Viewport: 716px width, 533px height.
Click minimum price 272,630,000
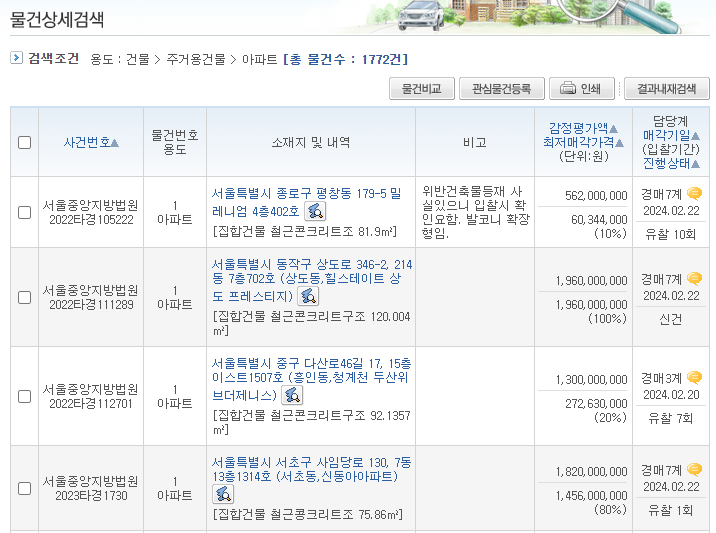tap(596, 404)
